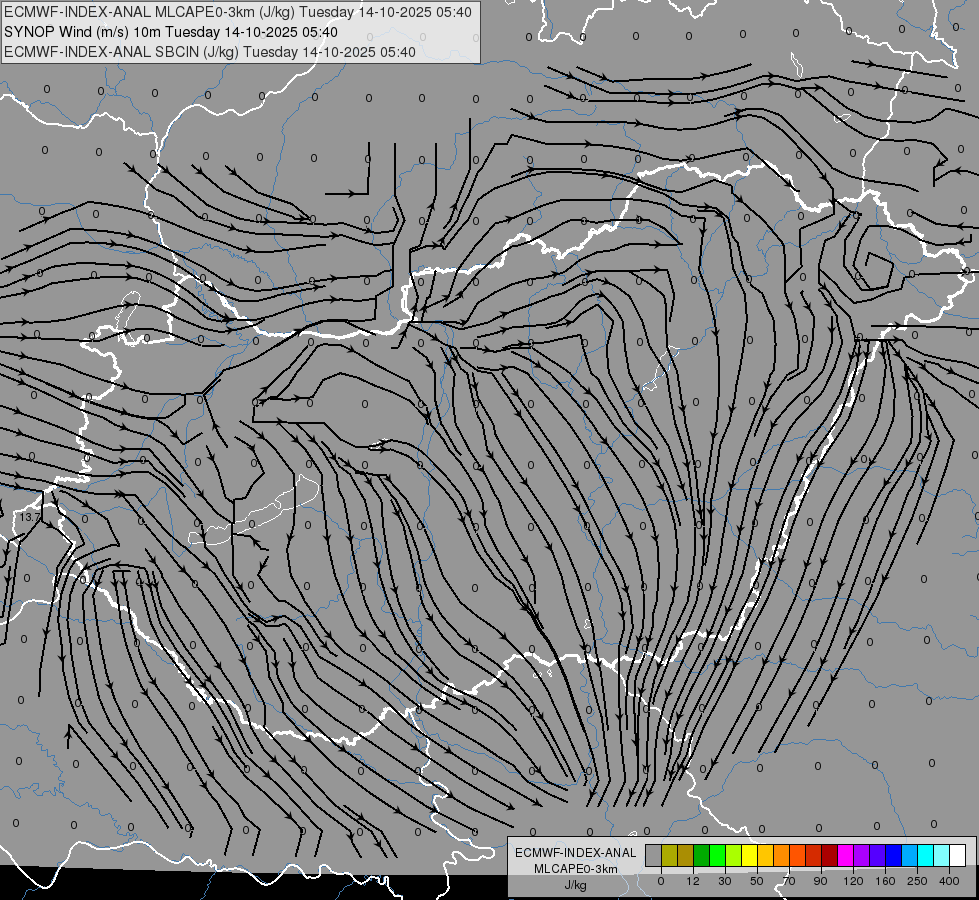Select the brownish-gold legend swatch

pyautogui.click(x=686, y=855)
